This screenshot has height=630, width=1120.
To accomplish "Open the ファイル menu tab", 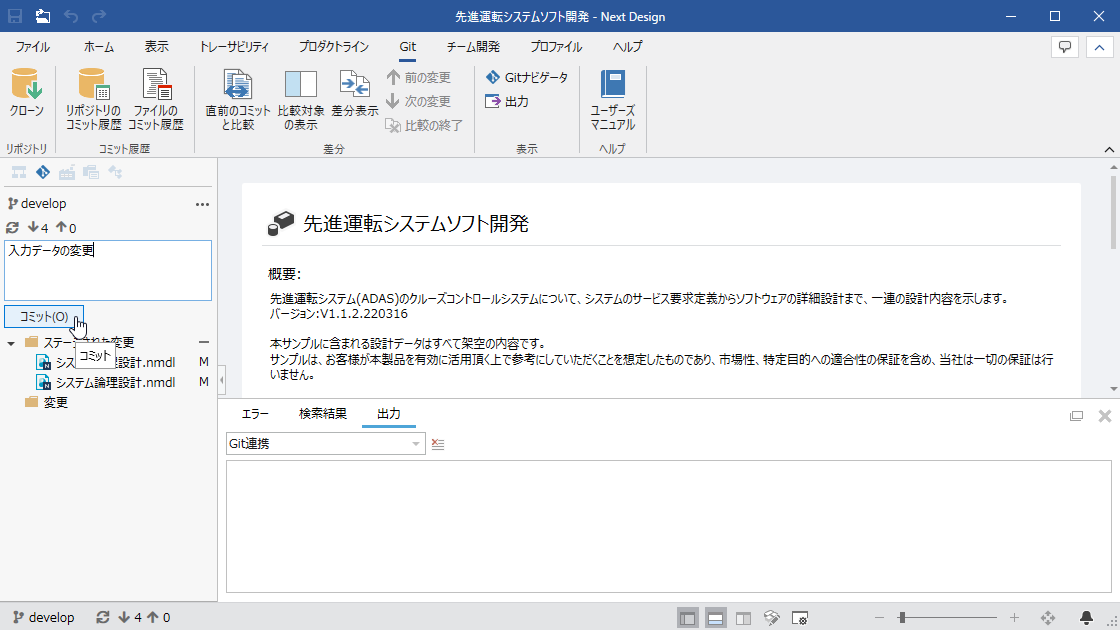I will (33, 47).
